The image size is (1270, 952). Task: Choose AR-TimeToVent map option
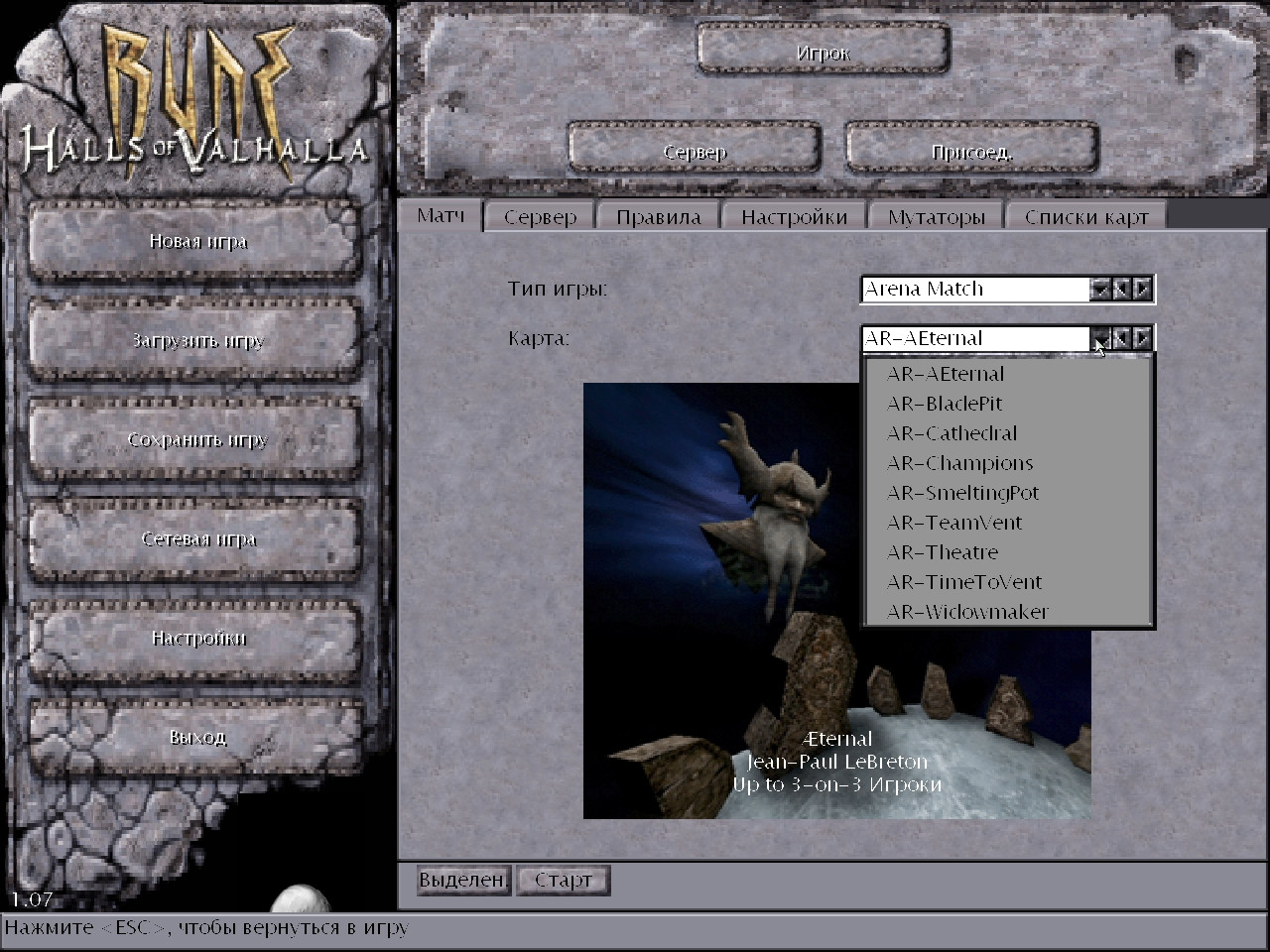pos(1008,582)
